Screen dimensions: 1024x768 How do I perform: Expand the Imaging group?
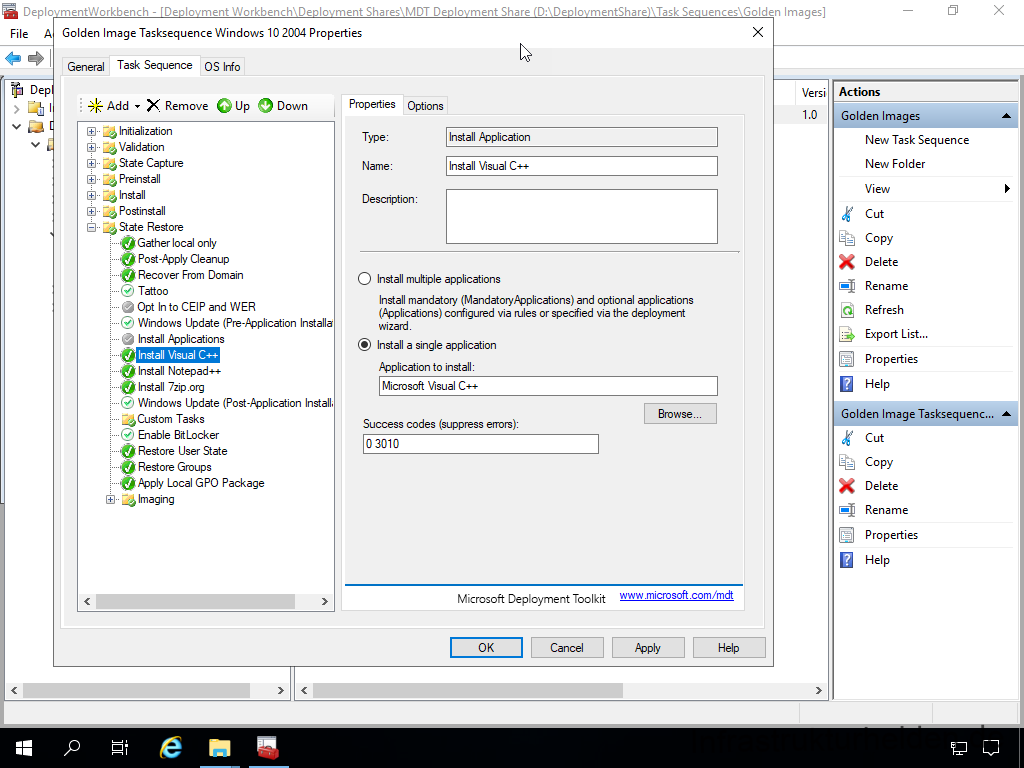coord(110,500)
